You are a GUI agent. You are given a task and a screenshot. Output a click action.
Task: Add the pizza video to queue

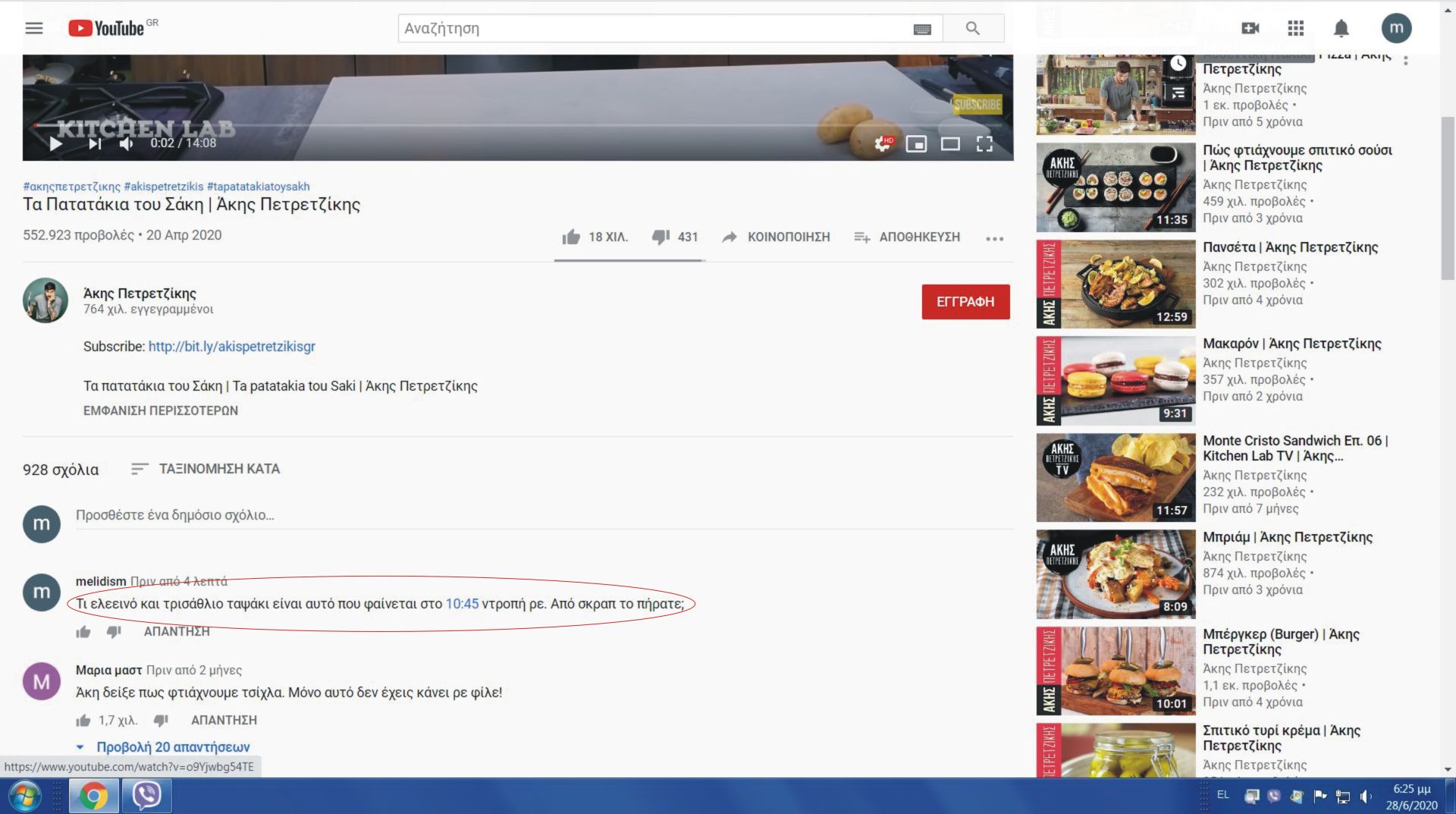click(1178, 93)
